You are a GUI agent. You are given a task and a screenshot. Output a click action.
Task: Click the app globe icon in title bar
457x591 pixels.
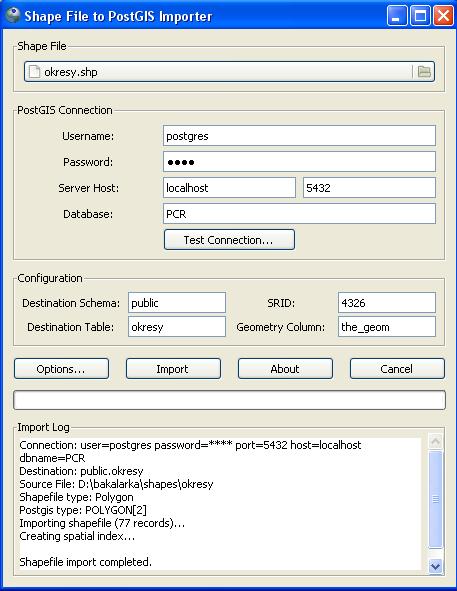tap(13, 15)
